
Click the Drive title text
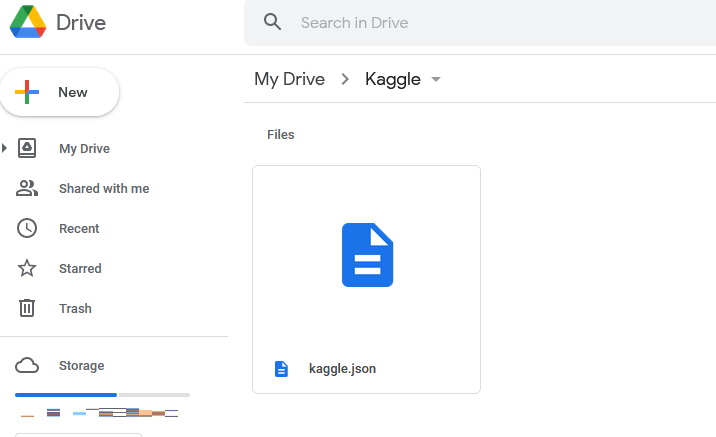pos(81,22)
